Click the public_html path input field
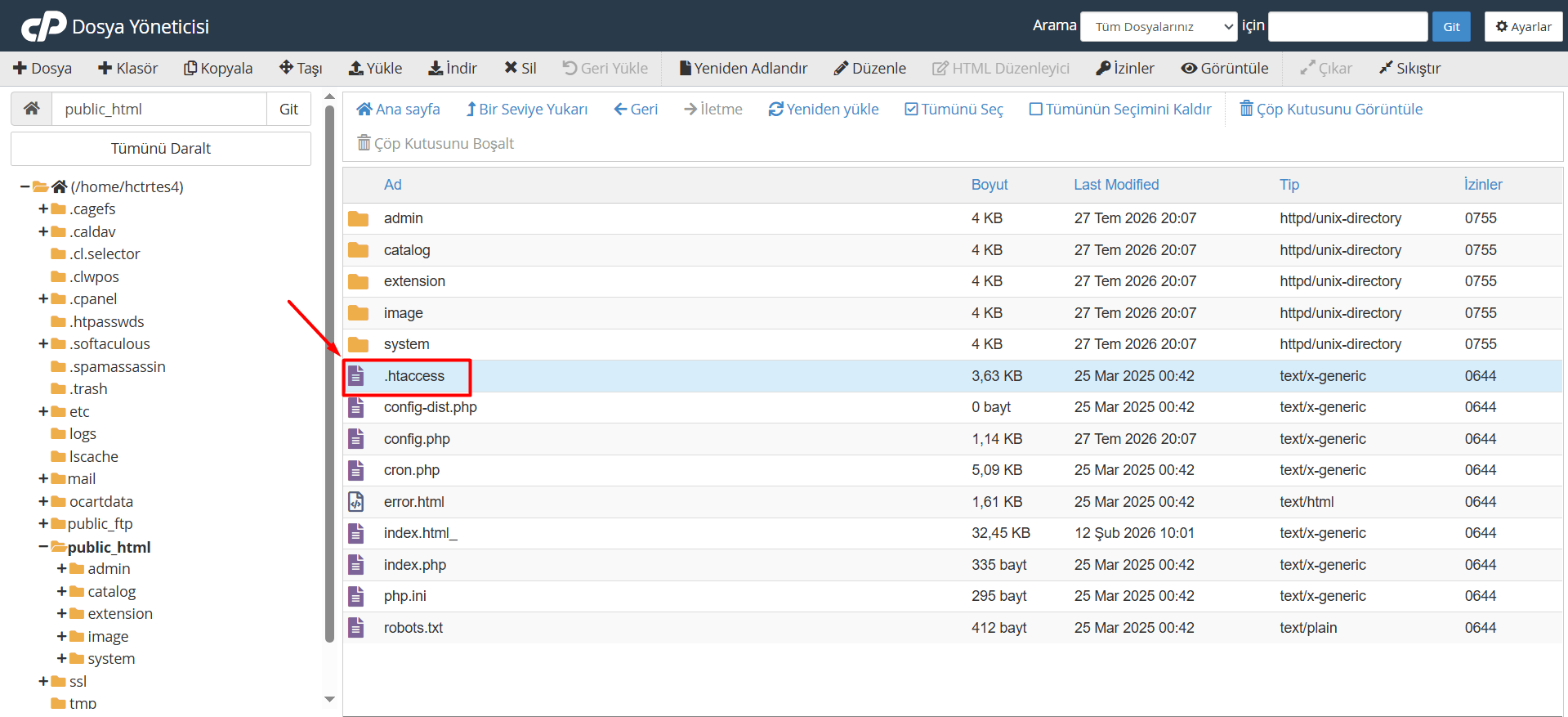The image size is (1568, 717). tap(159, 109)
